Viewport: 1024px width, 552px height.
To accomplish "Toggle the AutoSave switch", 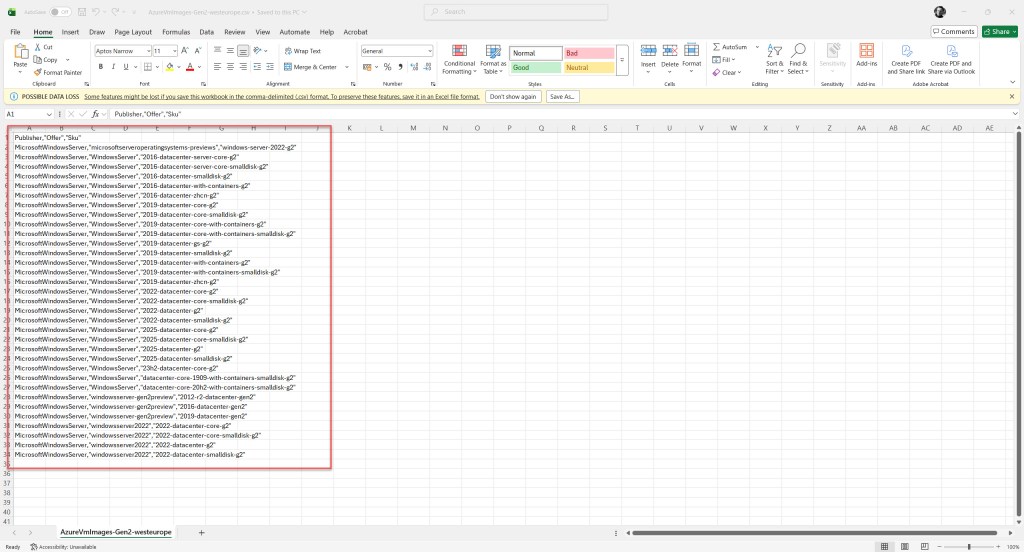I will coord(60,12).
